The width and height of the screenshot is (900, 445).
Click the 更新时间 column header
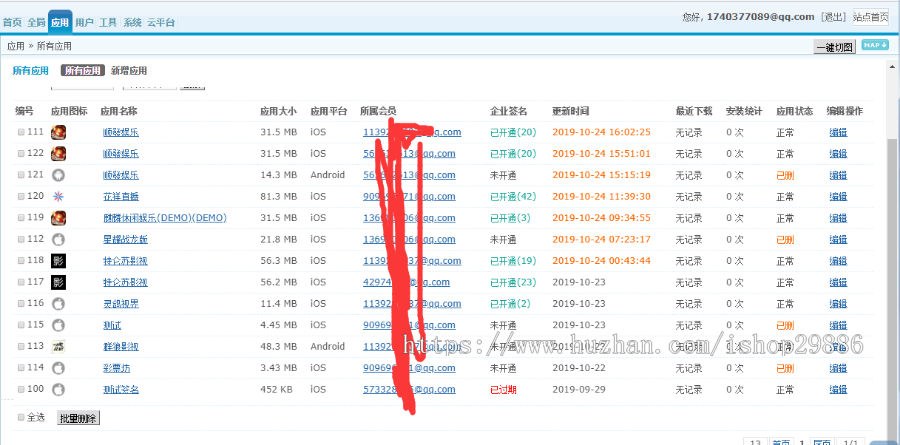coord(570,111)
